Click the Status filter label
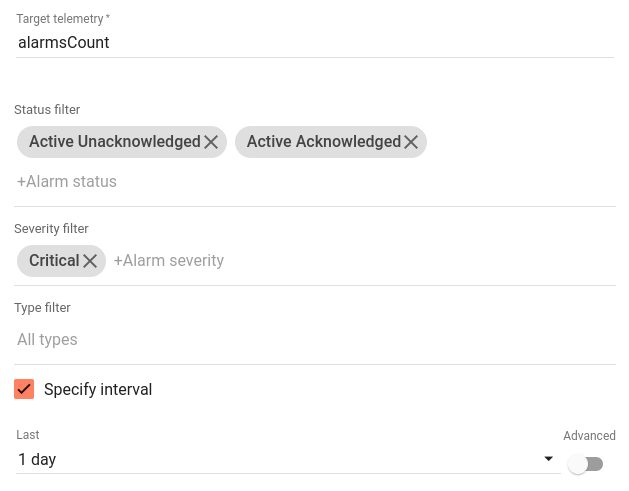Screen dimensions: 629x491 [47, 110]
